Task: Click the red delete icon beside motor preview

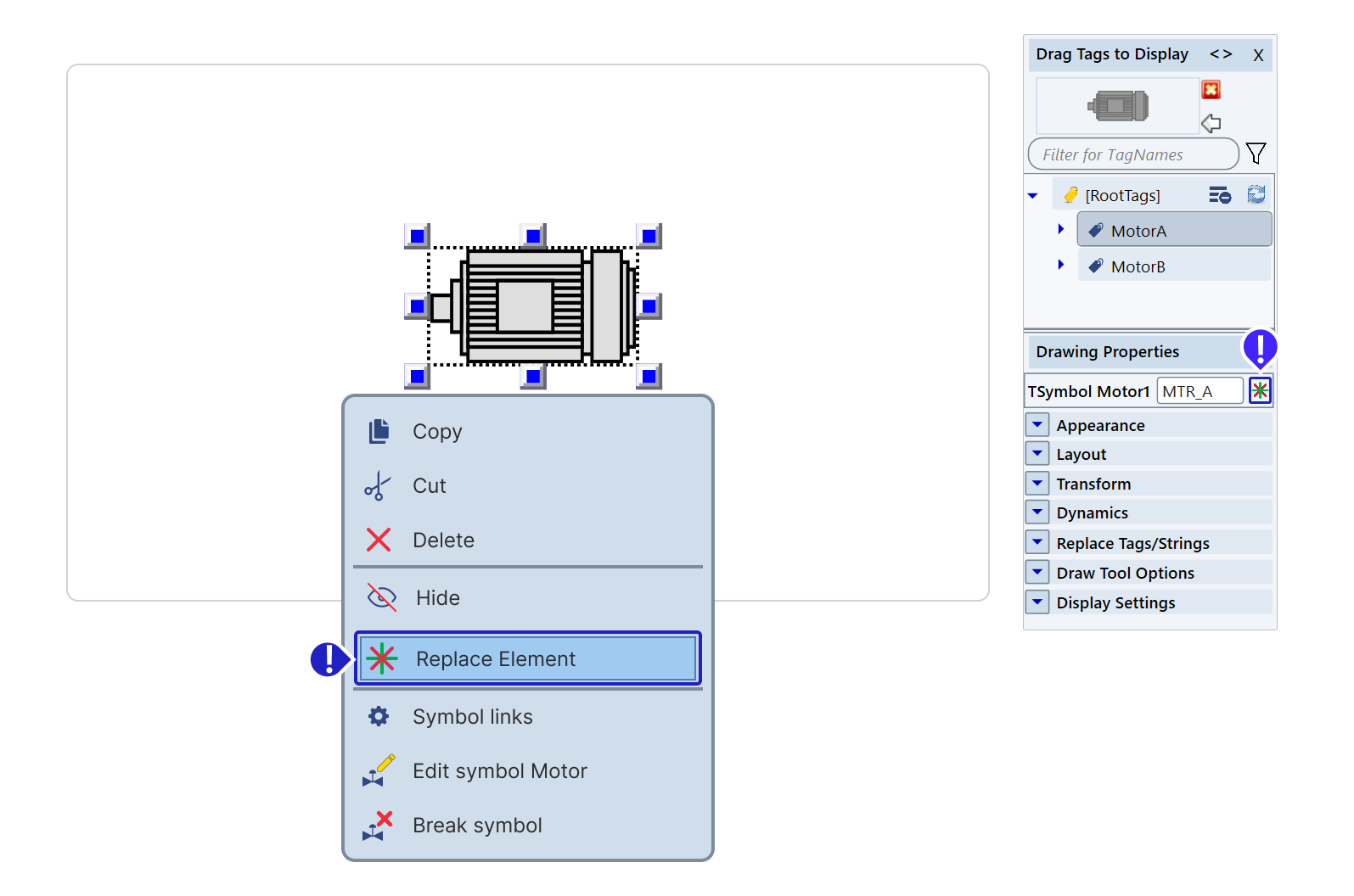Action: [x=1211, y=90]
